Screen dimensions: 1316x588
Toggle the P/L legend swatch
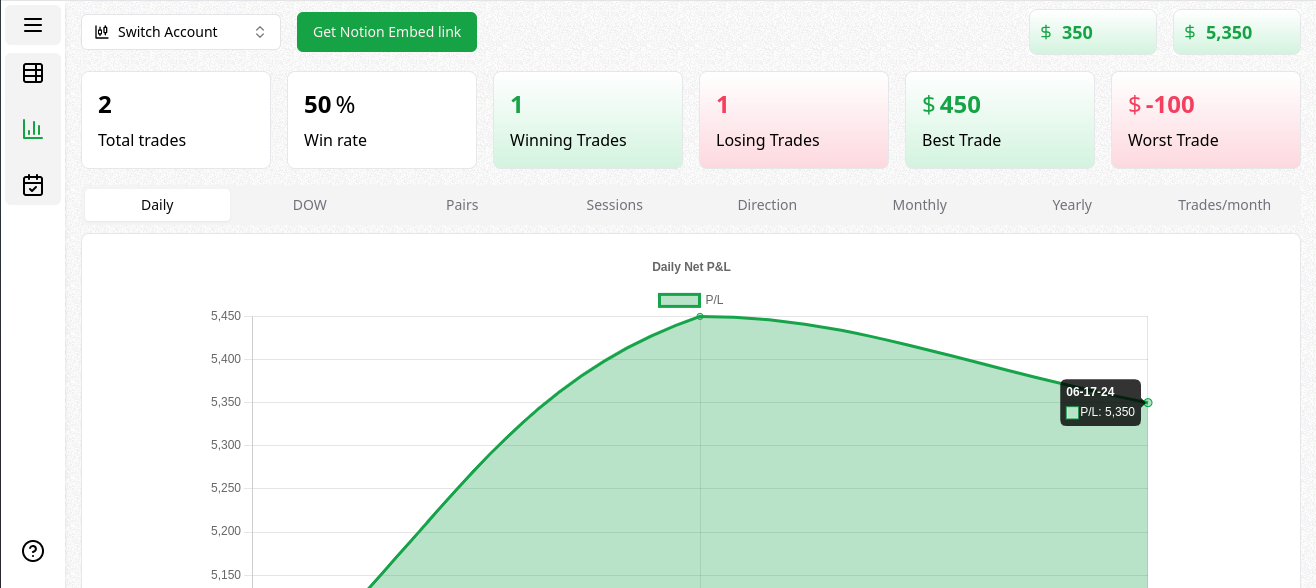point(679,300)
